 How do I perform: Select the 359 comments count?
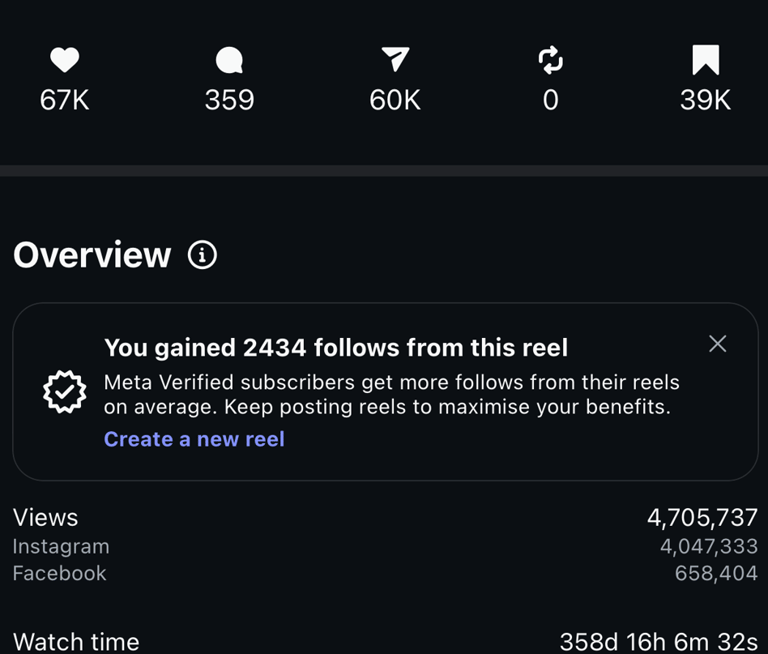[x=229, y=100]
